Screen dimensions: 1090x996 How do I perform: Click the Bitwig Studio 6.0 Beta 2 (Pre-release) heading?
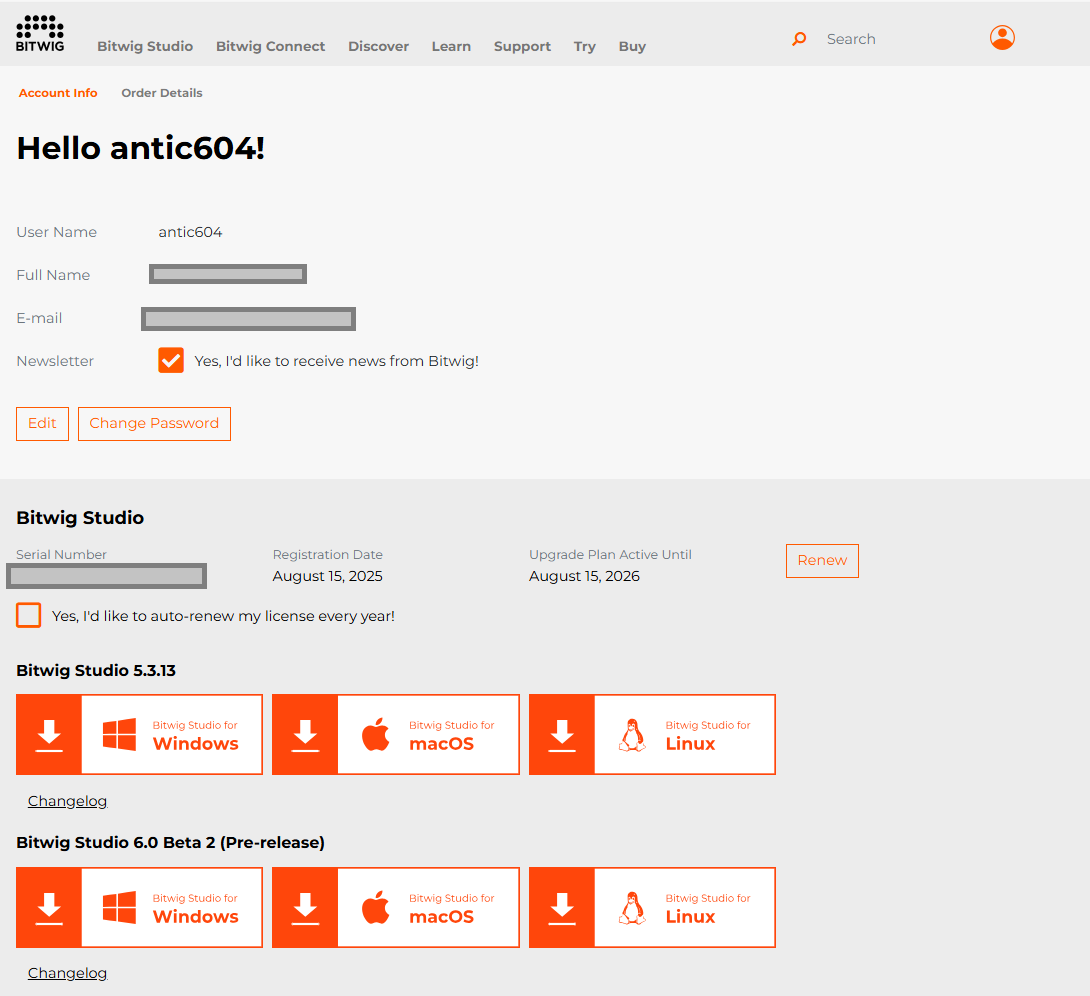tap(170, 842)
